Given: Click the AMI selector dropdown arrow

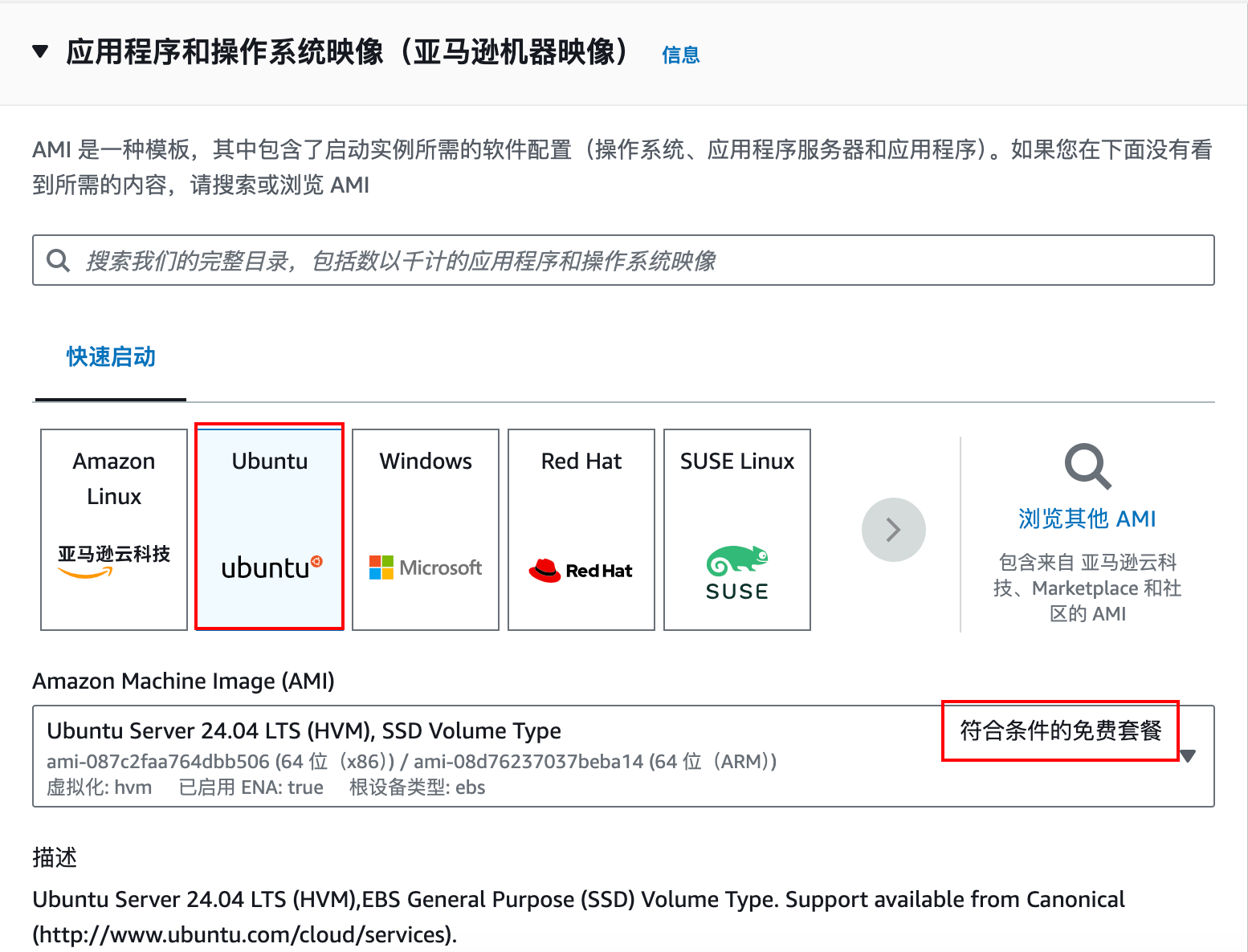Looking at the screenshot, I should 1189,755.
